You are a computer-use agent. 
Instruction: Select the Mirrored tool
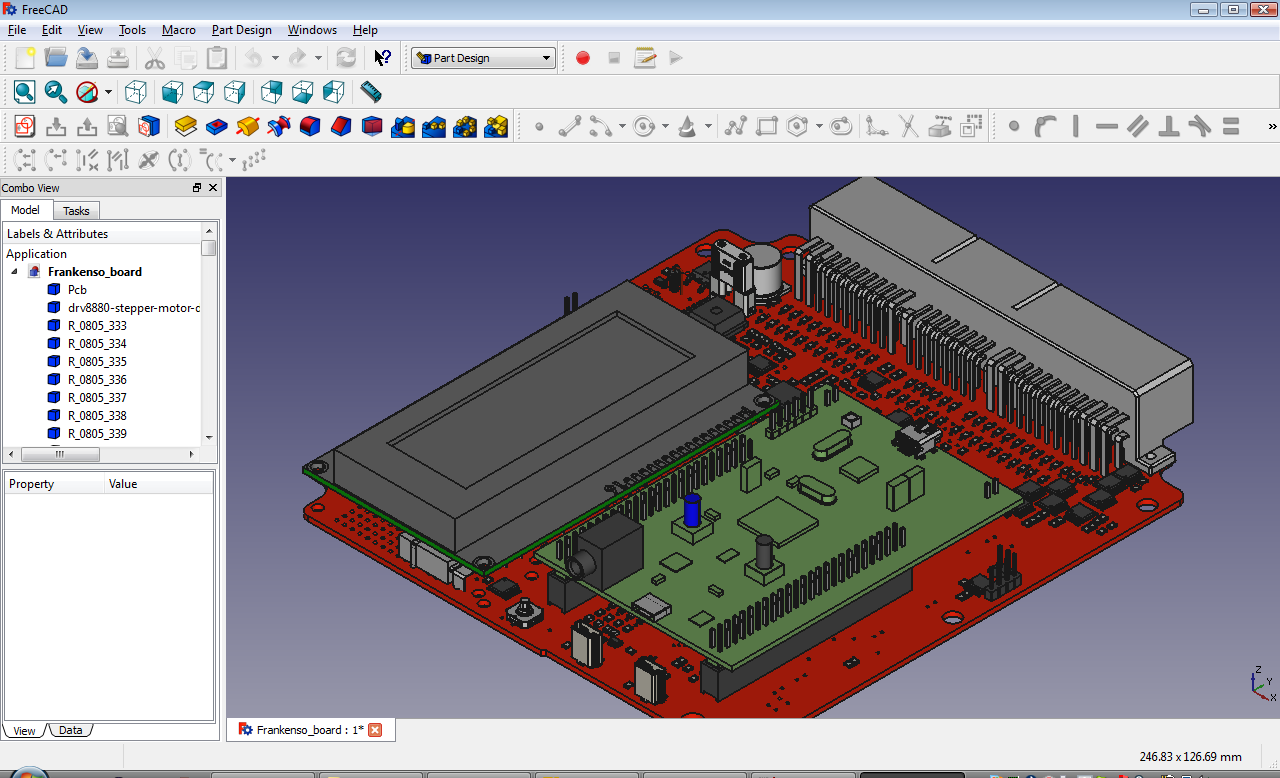[x=403, y=126]
